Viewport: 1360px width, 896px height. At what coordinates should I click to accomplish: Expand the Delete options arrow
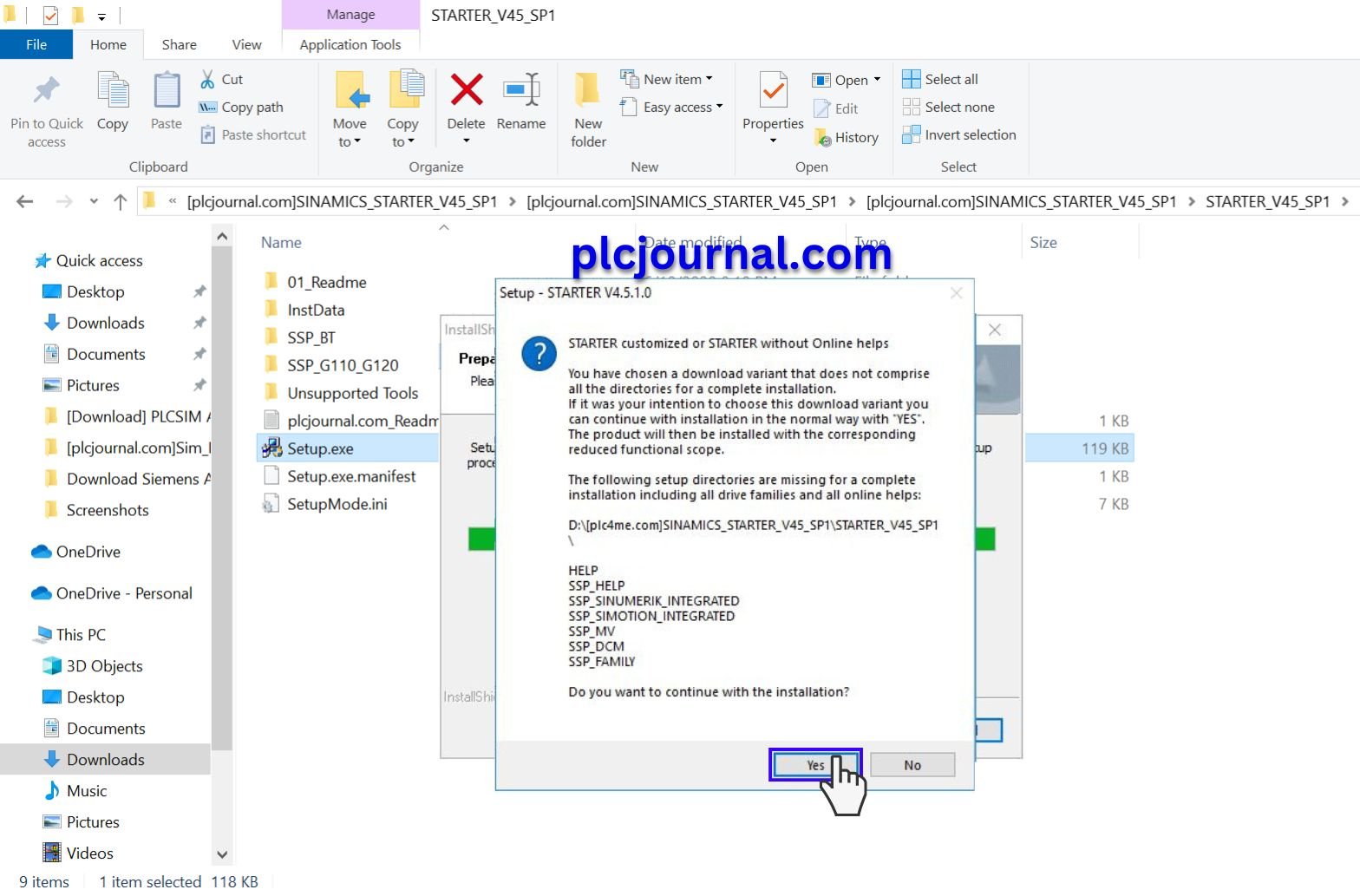click(x=467, y=141)
